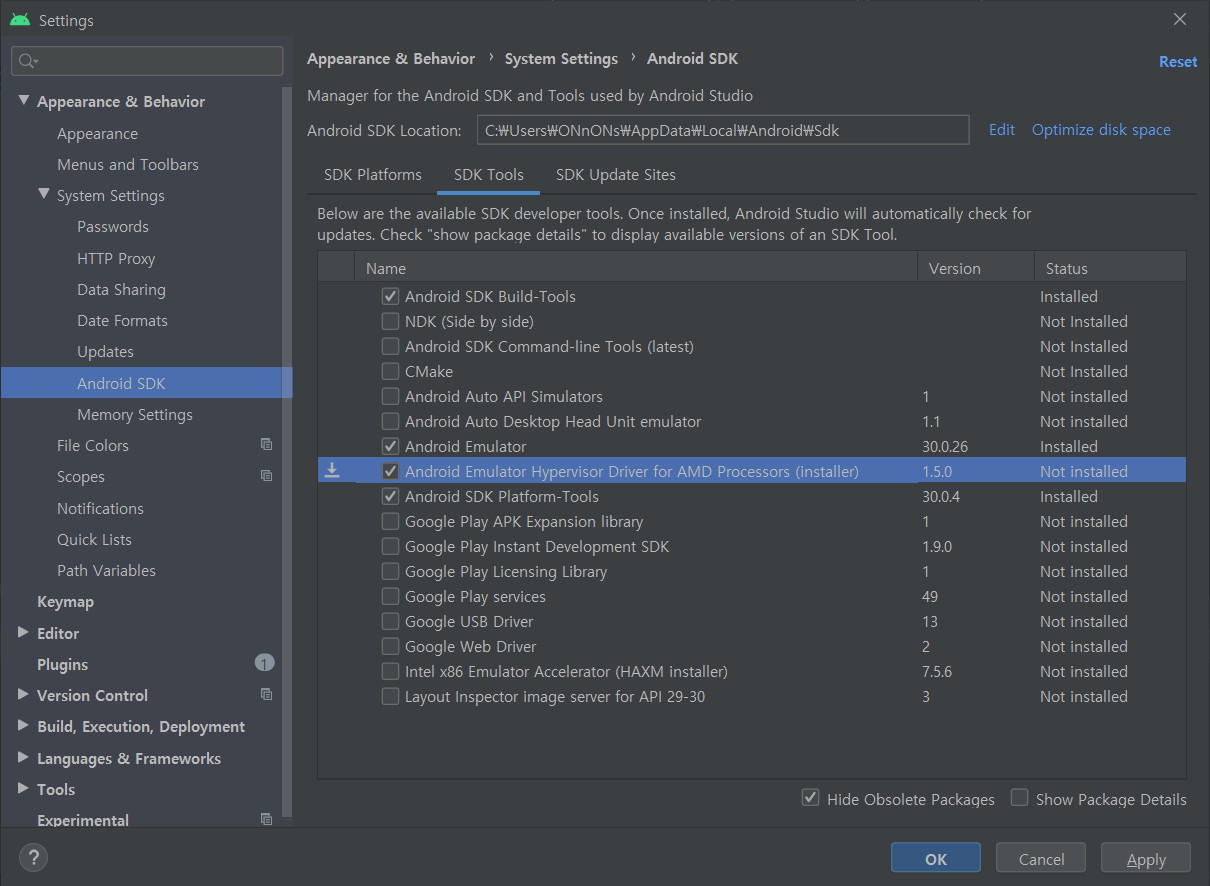Expand the Version Control tree arrow
1210x886 pixels.
(23, 694)
